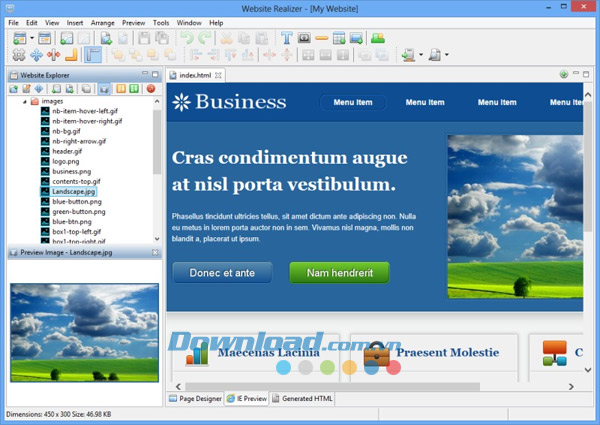
Task: Open the preview icon dropdown arrow
Action: (x=447, y=55)
